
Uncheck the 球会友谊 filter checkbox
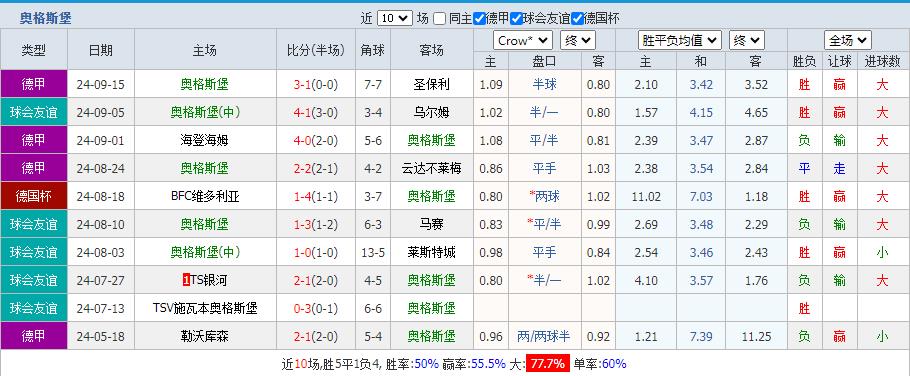(x=516, y=19)
